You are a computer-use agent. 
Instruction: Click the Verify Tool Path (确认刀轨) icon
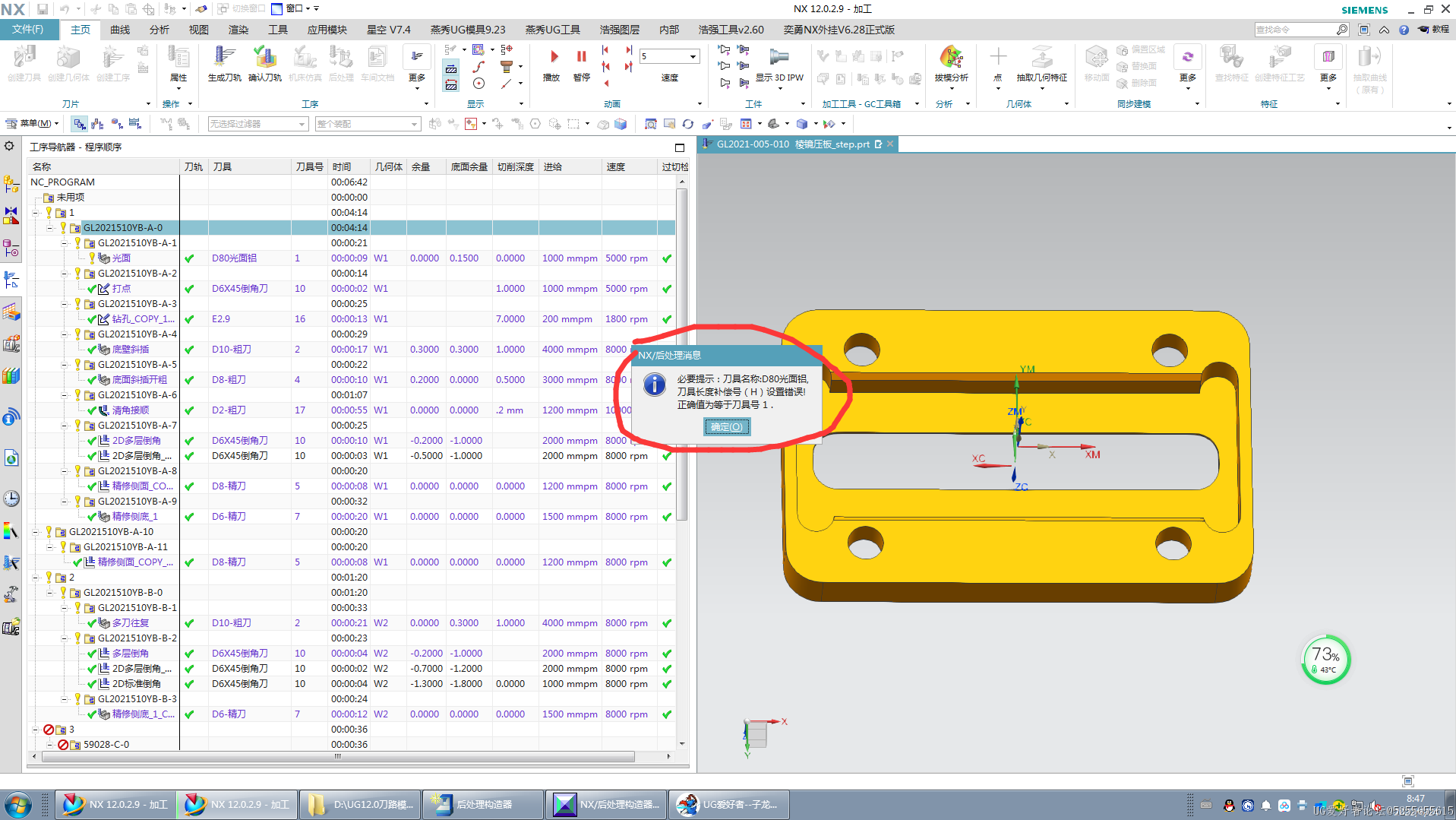tap(264, 63)
